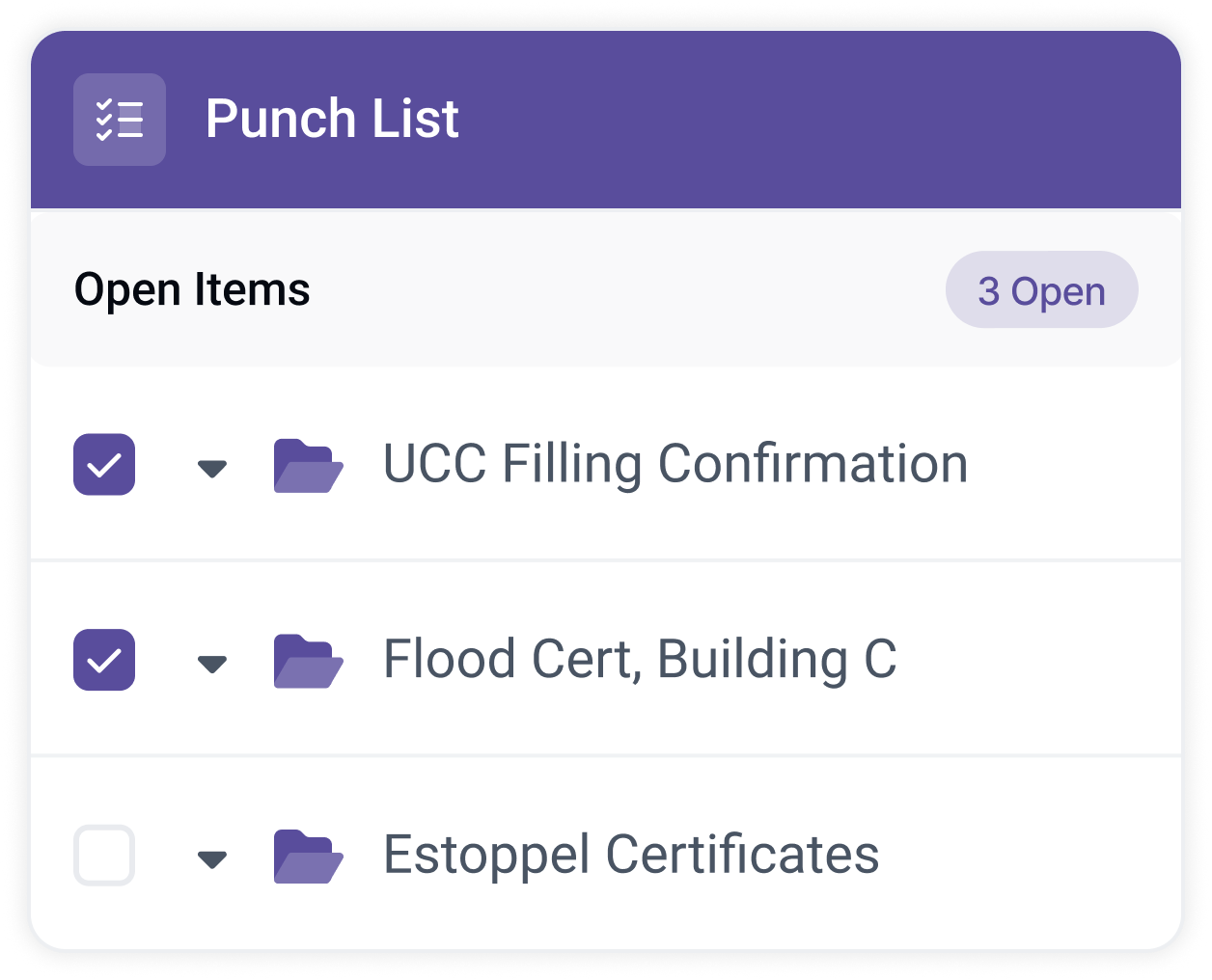Expand the Flood Cert, Building C arrow
This screenshot has width=1212, height=980.
(211, 664)
